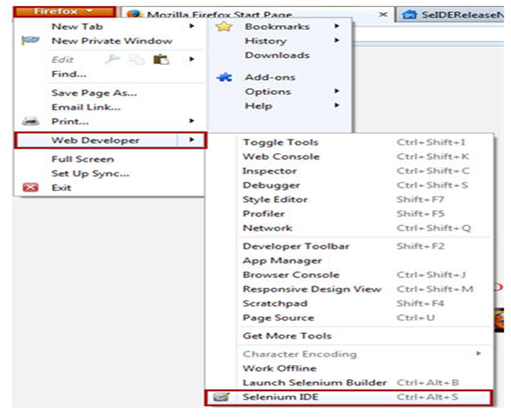Expand the Print submenu arrow
This screenshot has width=511, height=420.
click(192, 121)
